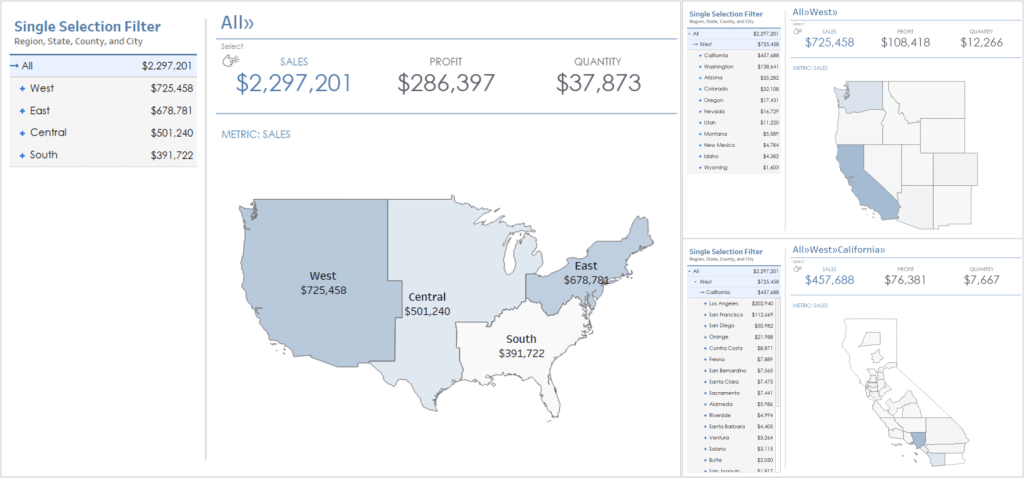Click the hand icon next to $457,688 sales

pyautogui.click(x=797, y=268)
